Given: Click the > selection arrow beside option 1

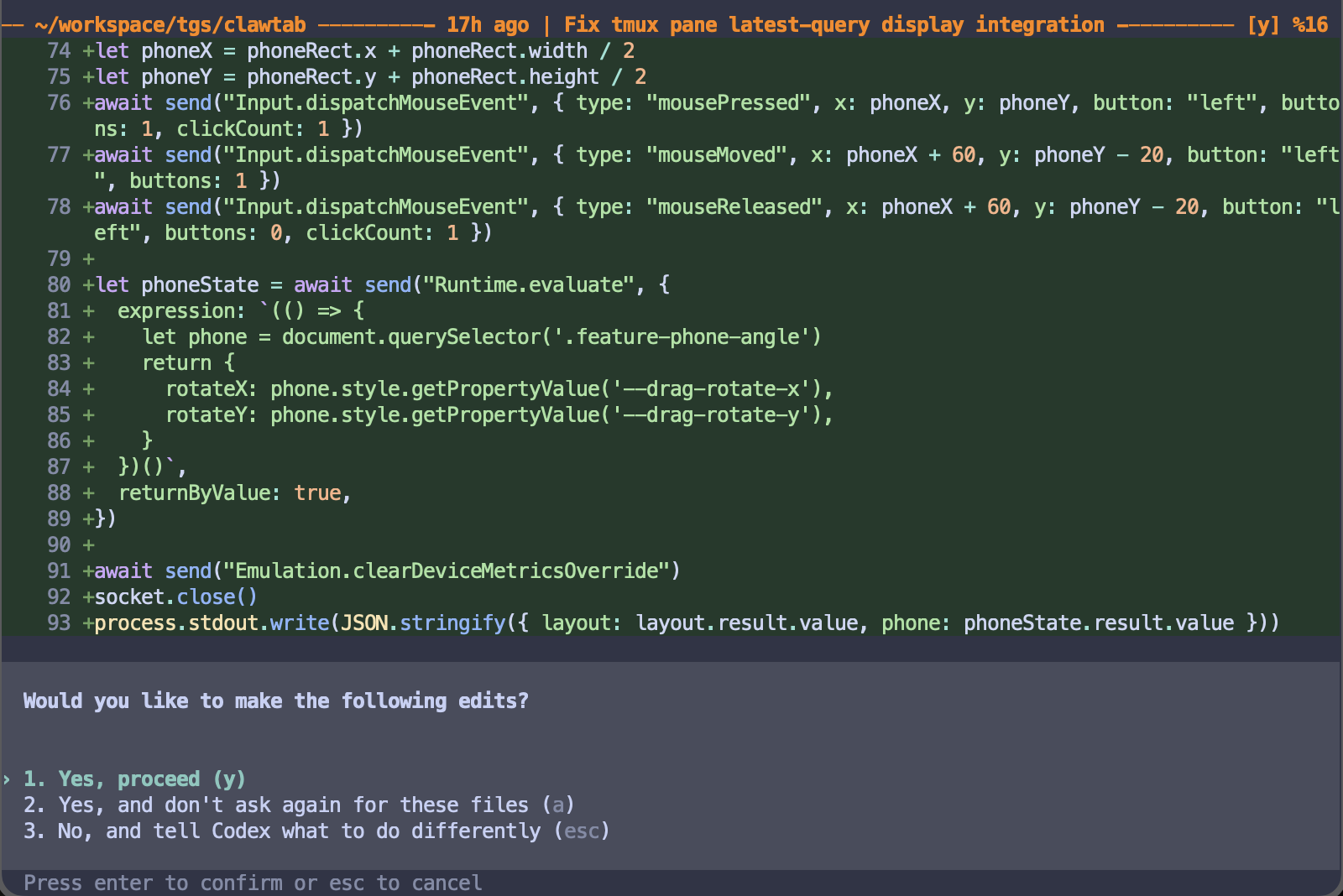Looking at the screenshot, I should 7,779.
